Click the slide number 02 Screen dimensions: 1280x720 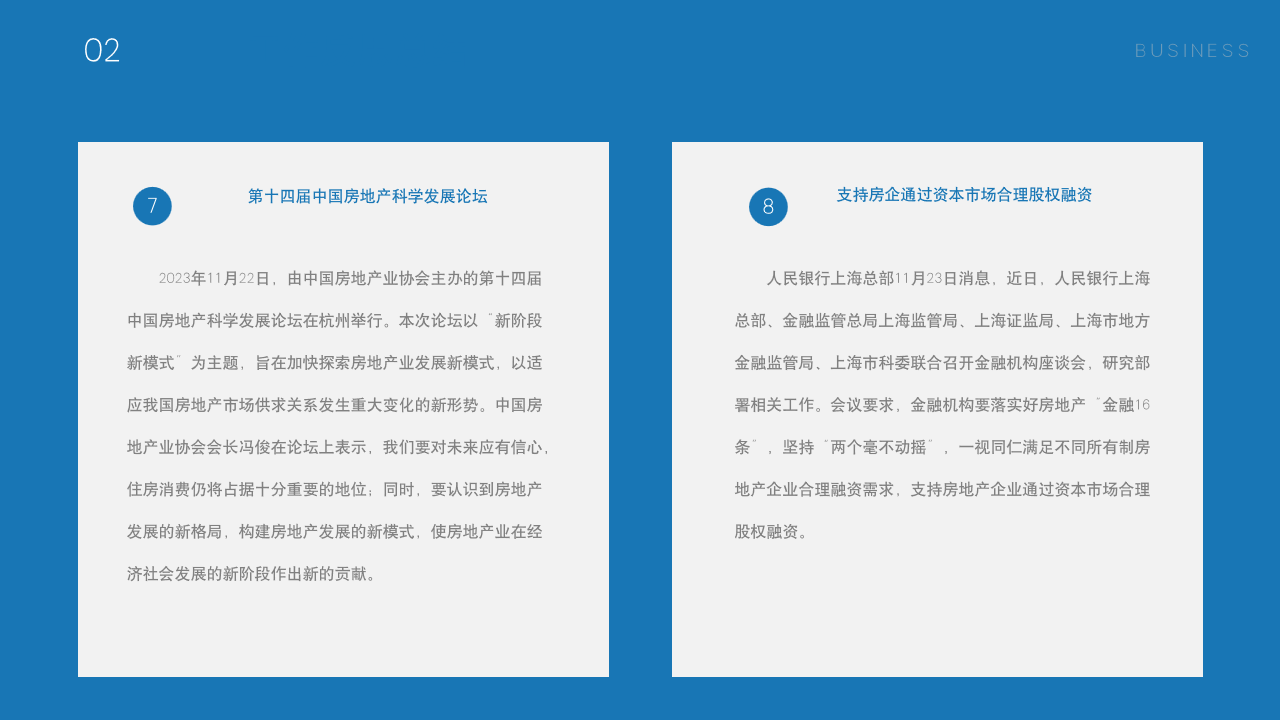[x=102, y=51]
